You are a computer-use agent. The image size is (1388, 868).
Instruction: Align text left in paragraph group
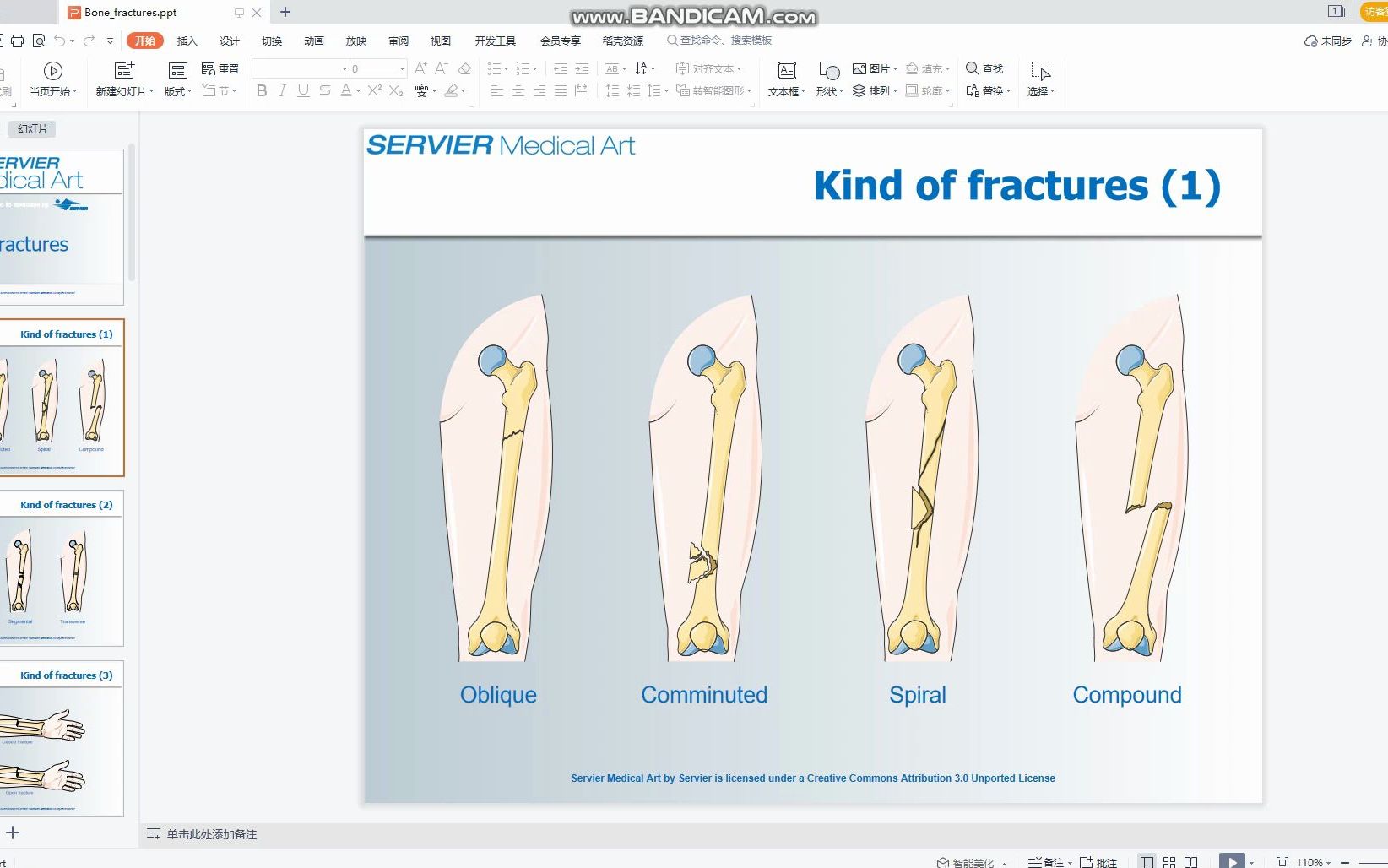(497, 91)
